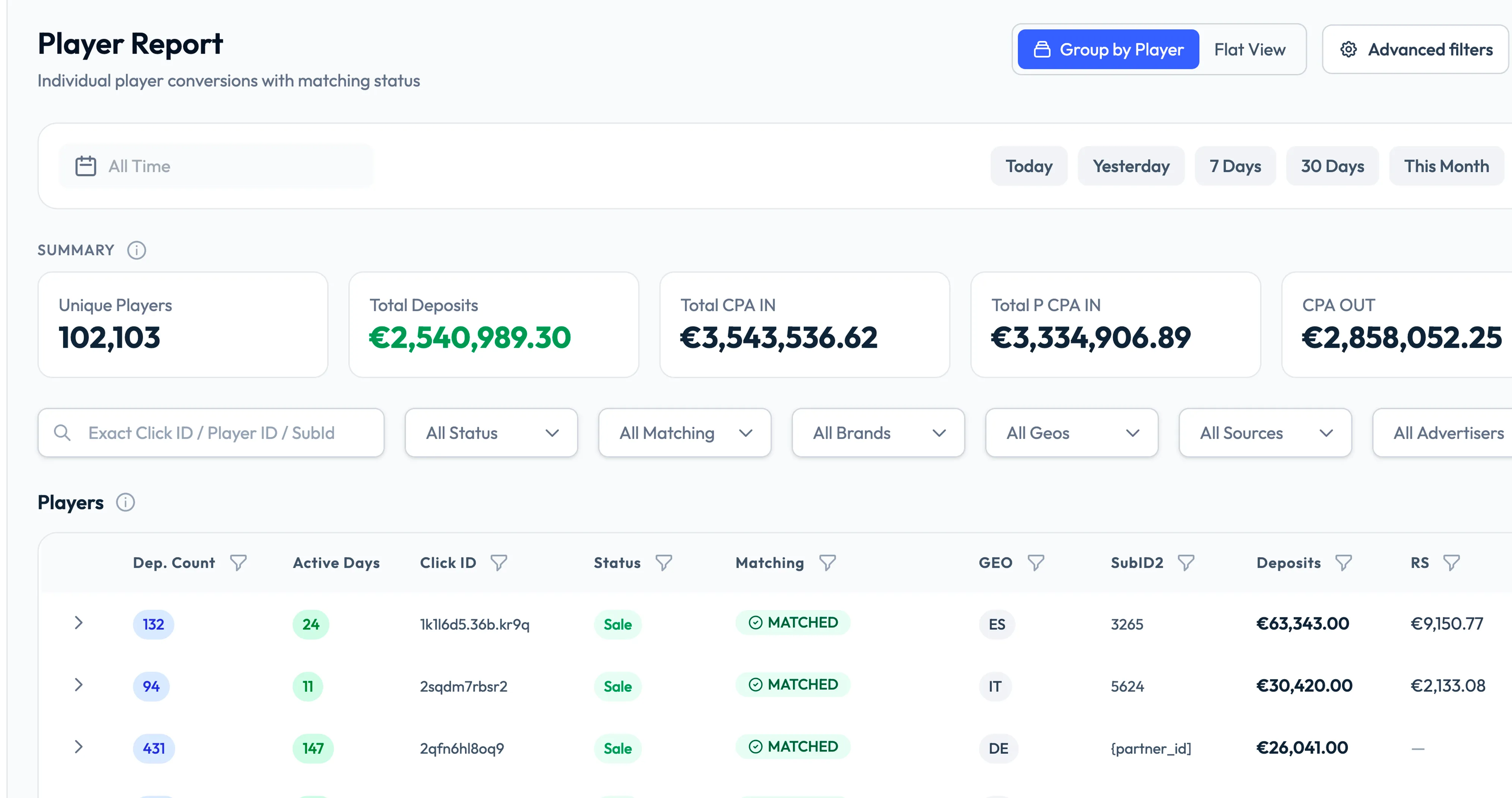
Task: Open the All Matching dropdown
Action: [x=685, y=433]
